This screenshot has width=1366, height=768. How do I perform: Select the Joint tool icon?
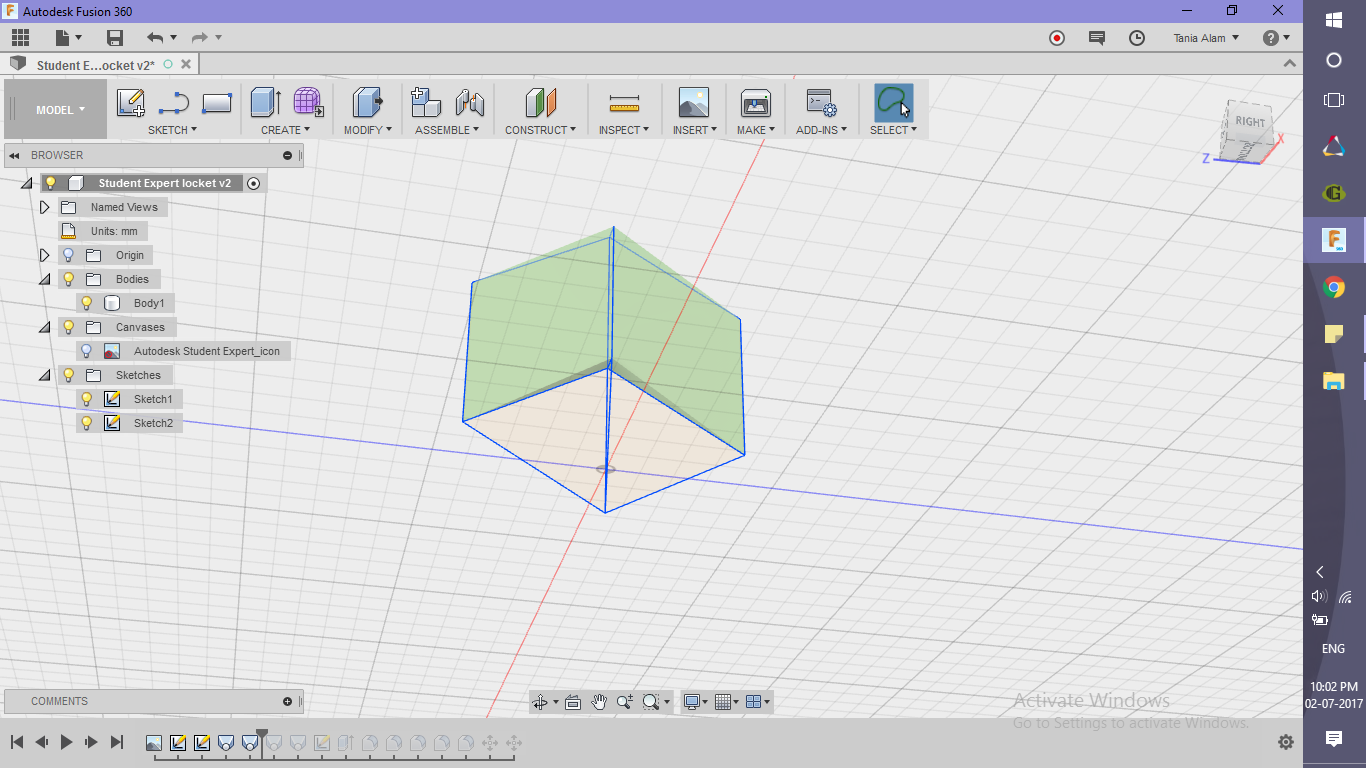pos(470,102)
